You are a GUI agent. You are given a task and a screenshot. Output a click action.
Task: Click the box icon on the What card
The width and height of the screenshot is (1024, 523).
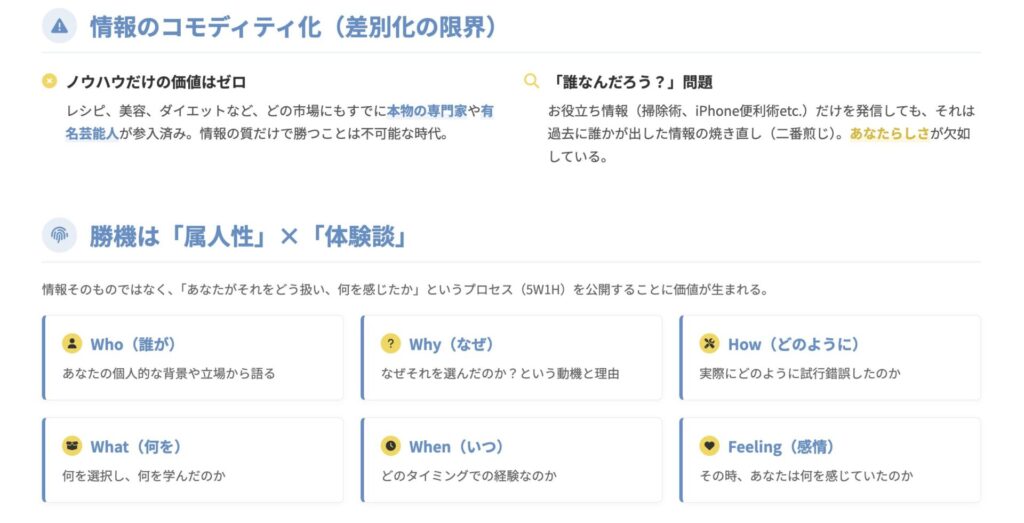(x=72, y=446)
